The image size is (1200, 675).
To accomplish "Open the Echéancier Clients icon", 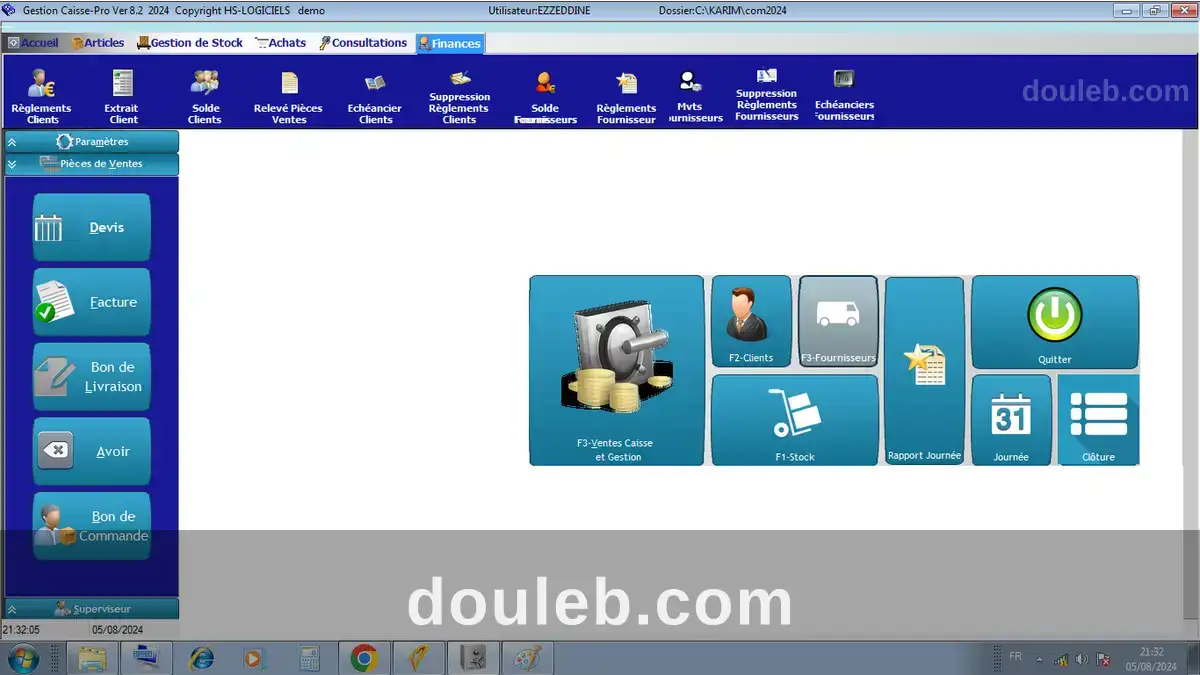I will click(375, 96).
